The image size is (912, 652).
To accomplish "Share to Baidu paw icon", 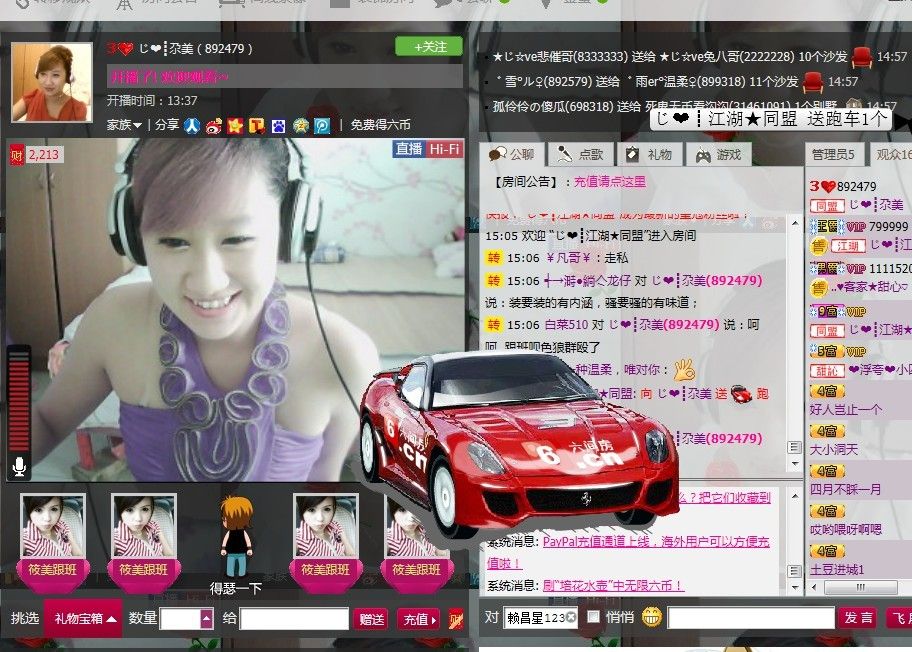I will (x=279, y=125).
